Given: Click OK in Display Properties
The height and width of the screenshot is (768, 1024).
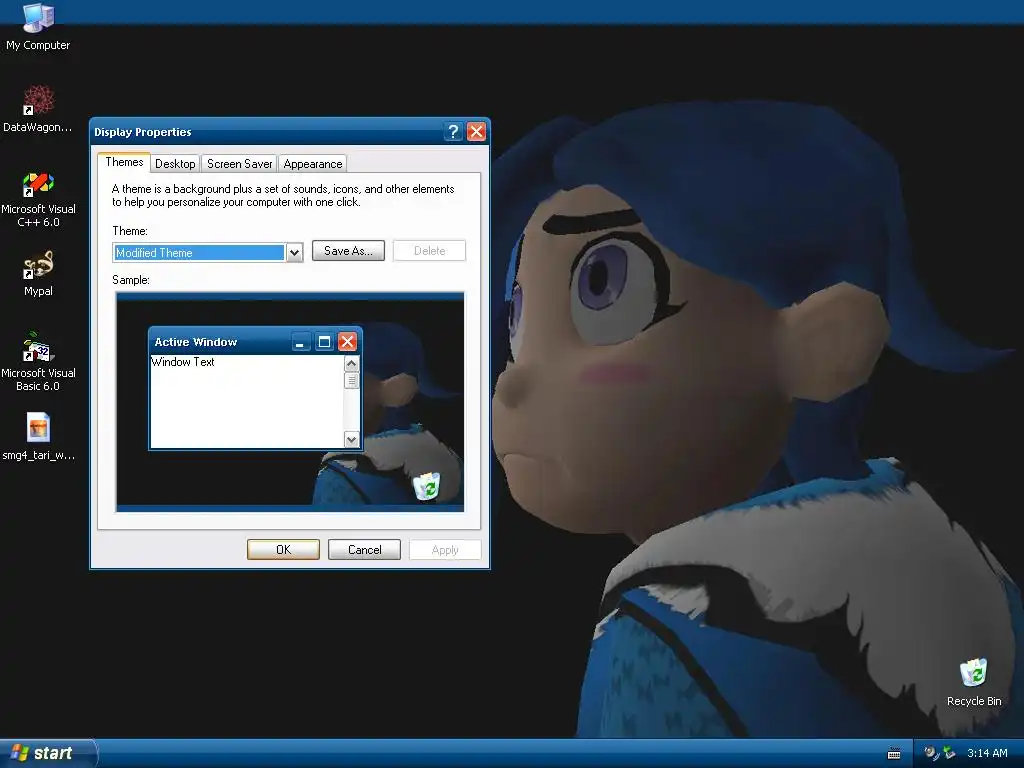Looking at the screenshot, I should click(x=283, y=550).
